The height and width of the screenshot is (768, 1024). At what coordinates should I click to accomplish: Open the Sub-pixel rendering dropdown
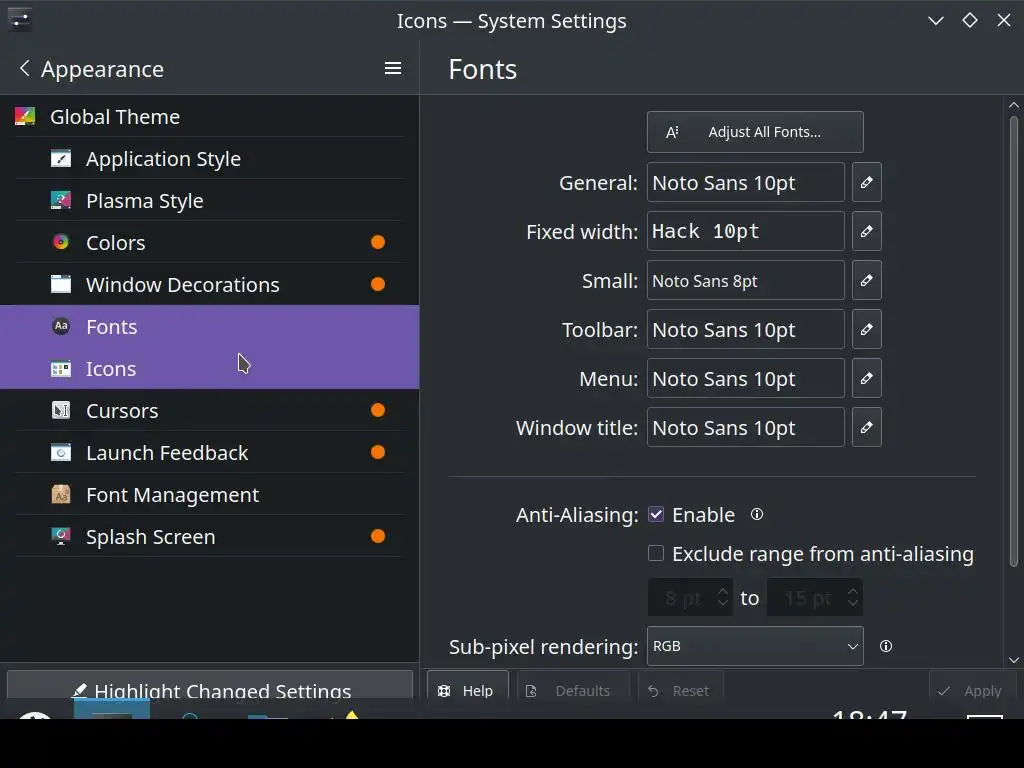pos(755,646)
